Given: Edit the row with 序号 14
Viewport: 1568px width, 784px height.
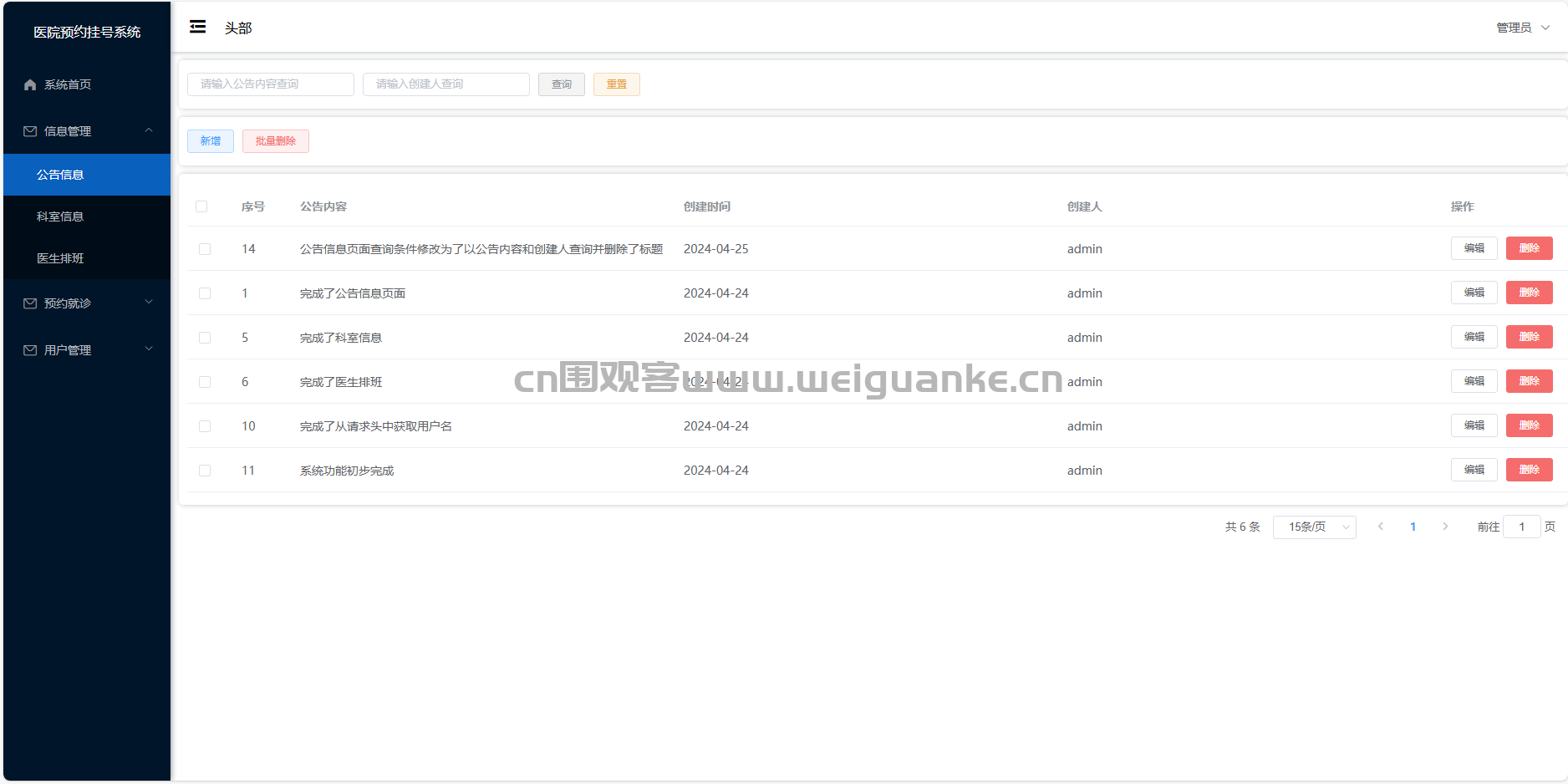Looking at the screenshot, I should [x=1474, y=248].
